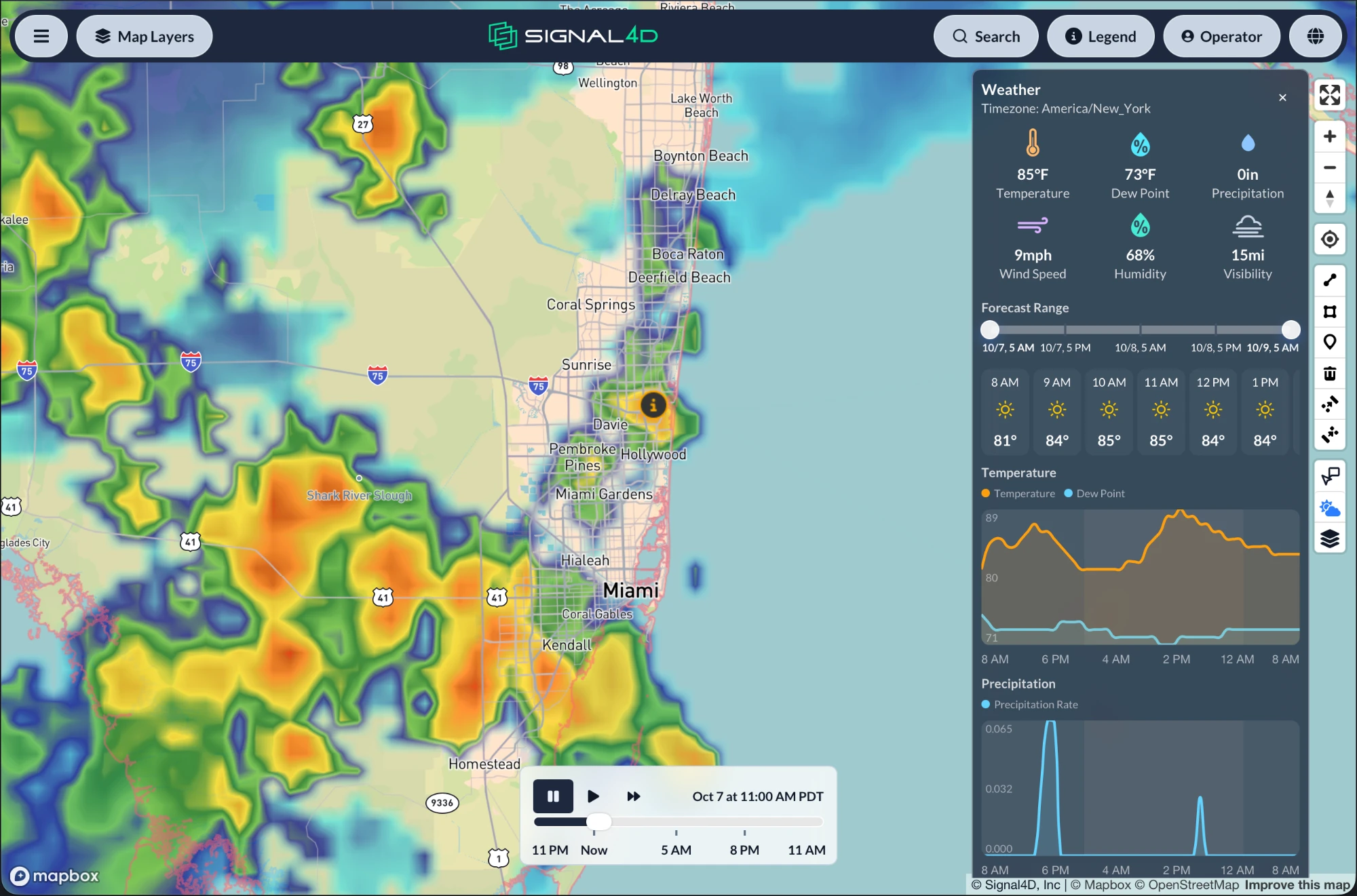Reset map bearing with compass arrow

point(1330,199)
